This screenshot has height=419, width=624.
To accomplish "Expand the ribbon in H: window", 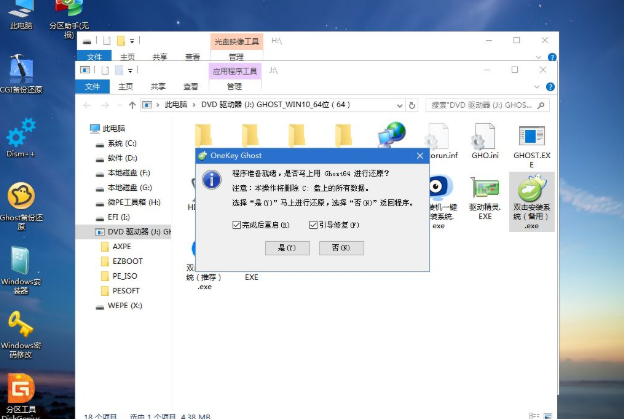I will [538, 57].
